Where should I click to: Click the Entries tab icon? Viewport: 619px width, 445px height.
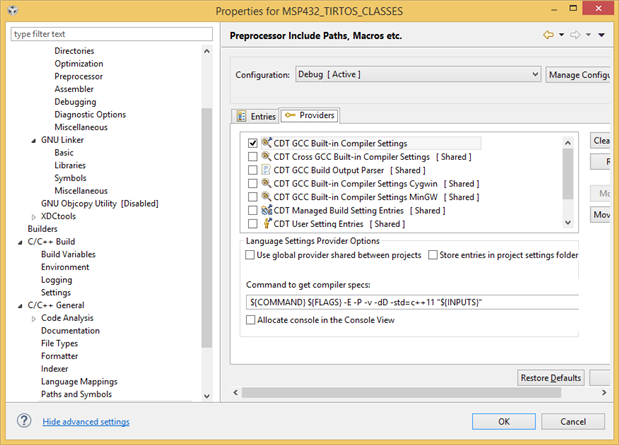(241, 116)
